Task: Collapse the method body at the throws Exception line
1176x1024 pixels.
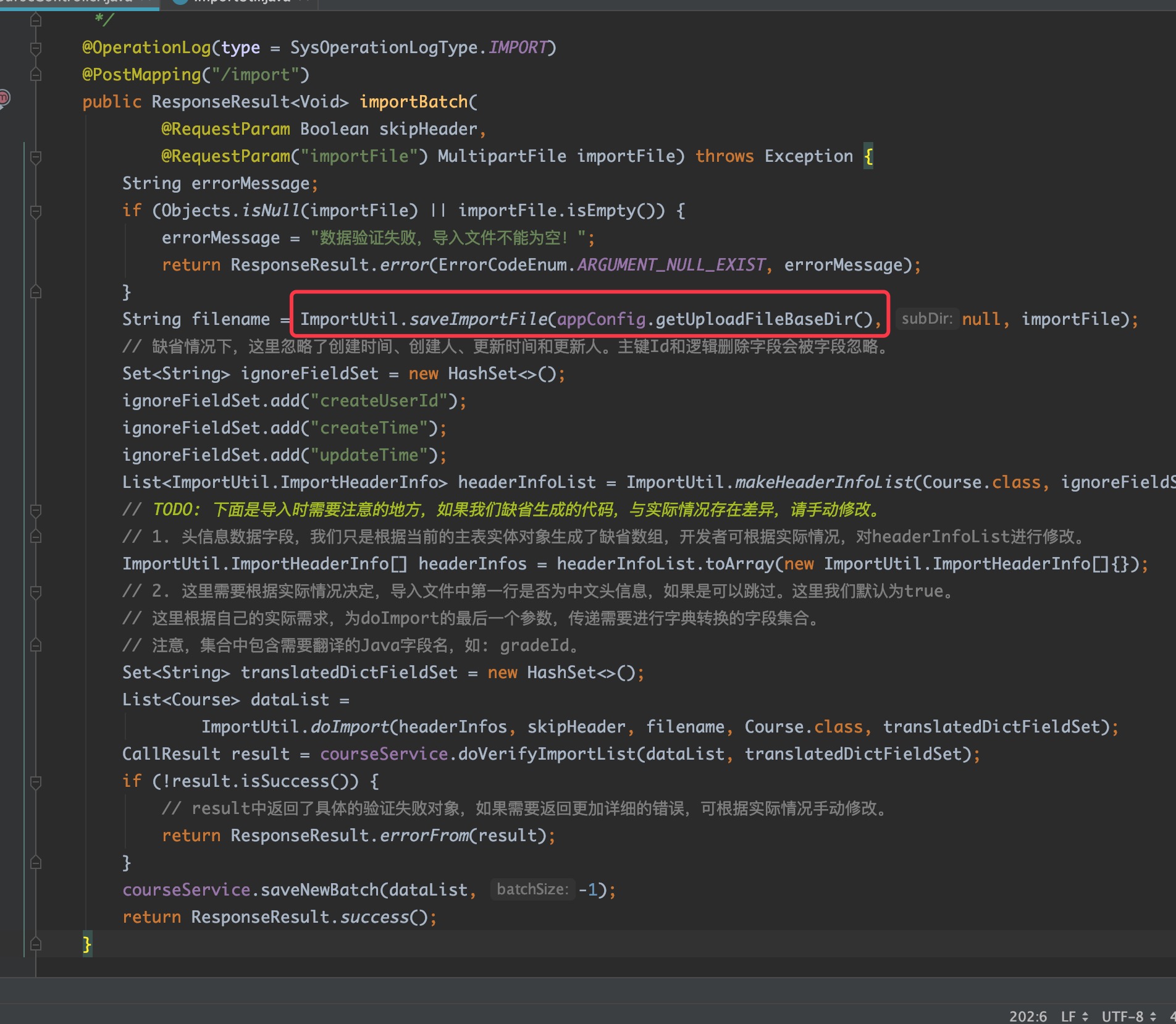Action: pyautogui.click(x=36, y=157)
